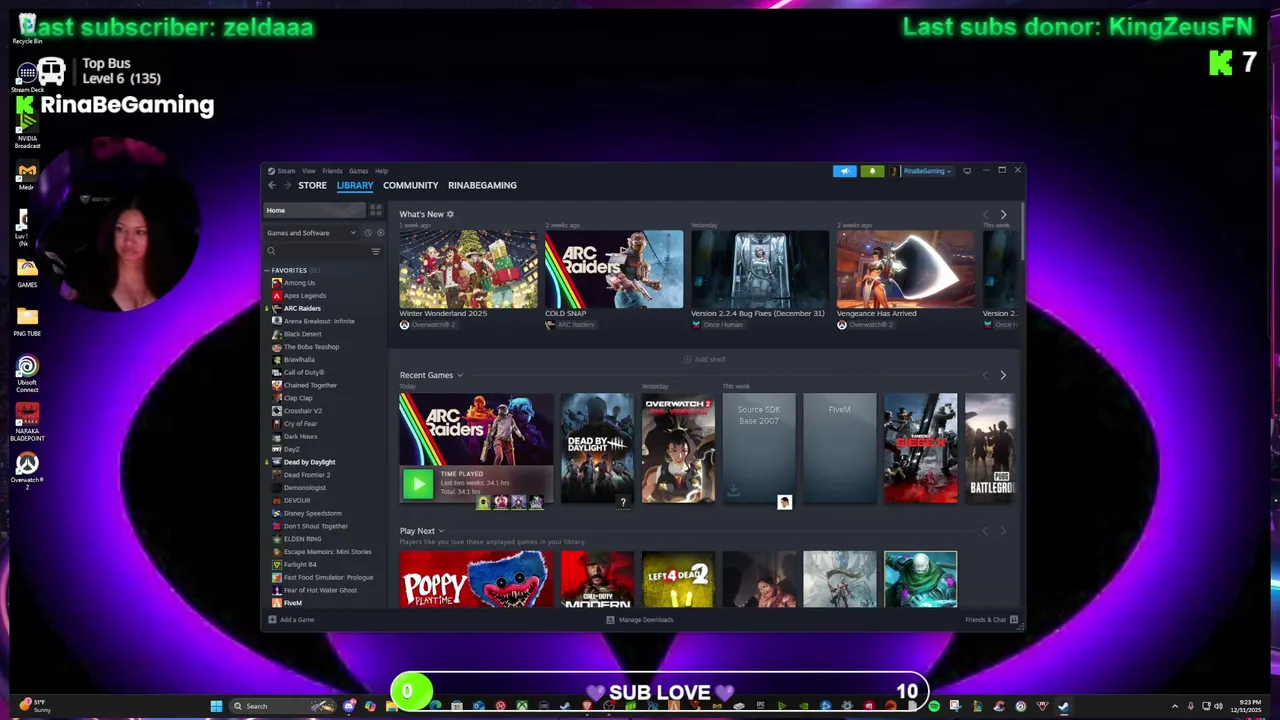1280x720 pixels.
Task: Click the Once Human icon under Version 2.2.4
Action: tap(696, 325)
